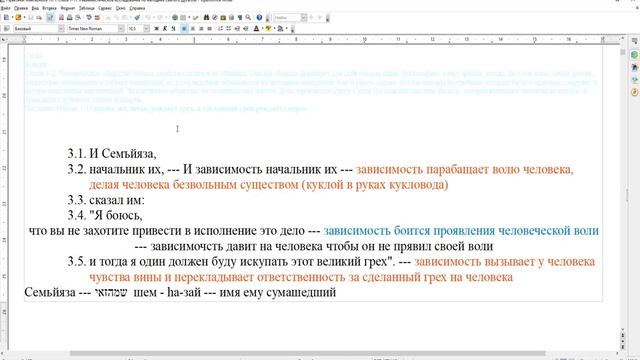Insert a table with the Table icon
The height and width of the screenshot is (360, 640).
(183, 18)
